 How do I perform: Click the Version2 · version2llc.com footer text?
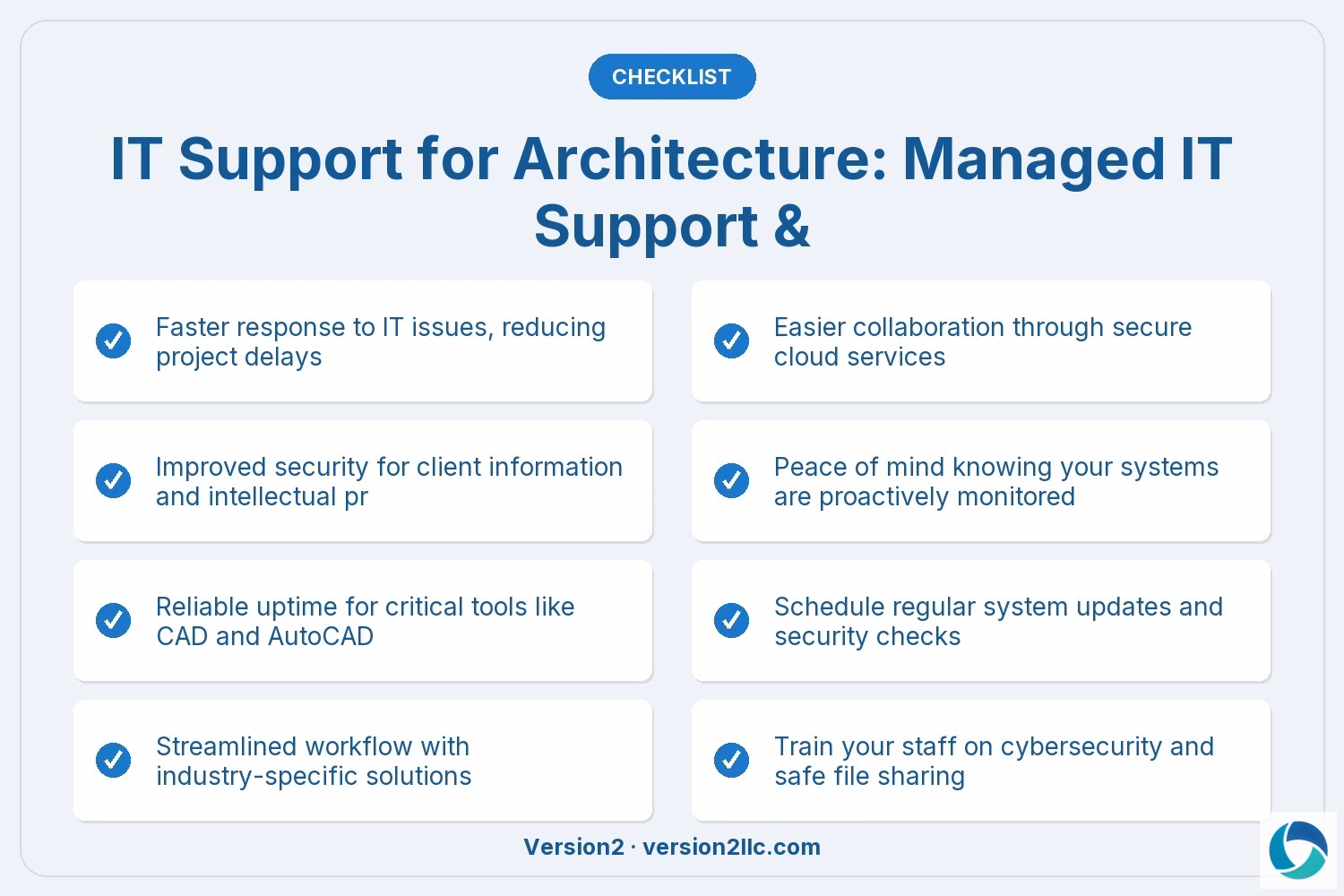pos(672,848)
